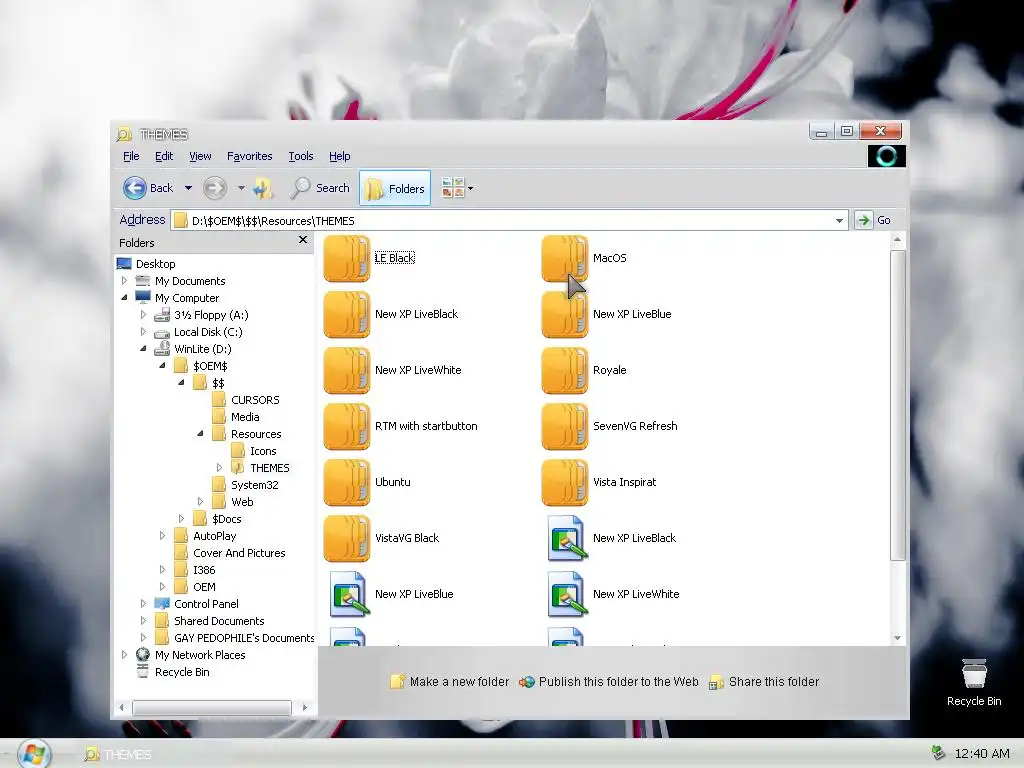Open the Edit menu
1024x768 pixels.
point(164,156)
